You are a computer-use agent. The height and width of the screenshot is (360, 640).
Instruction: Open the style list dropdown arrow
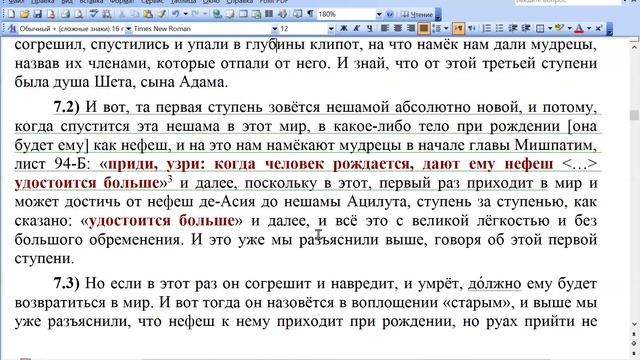coord(129,29)
